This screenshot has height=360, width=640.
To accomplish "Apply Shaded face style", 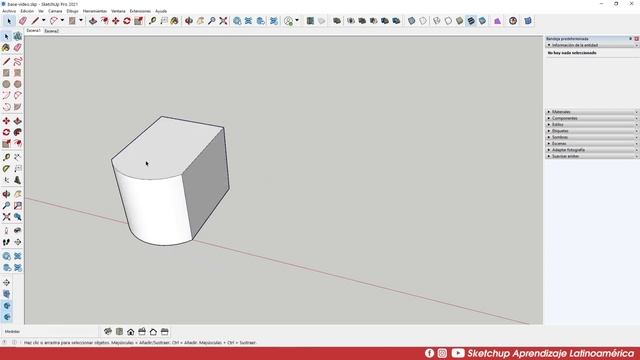I will pyautogui.click(x=460, y=20).
